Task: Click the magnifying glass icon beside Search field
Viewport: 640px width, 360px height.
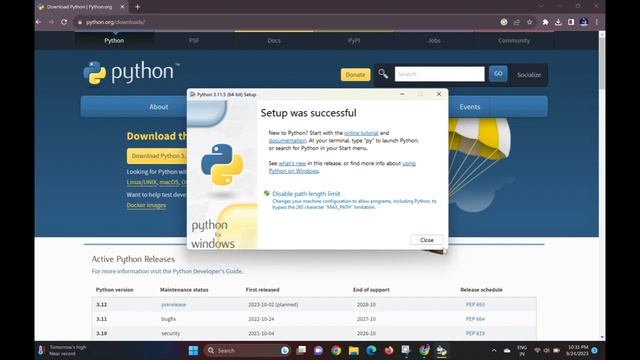Action: 383,74
